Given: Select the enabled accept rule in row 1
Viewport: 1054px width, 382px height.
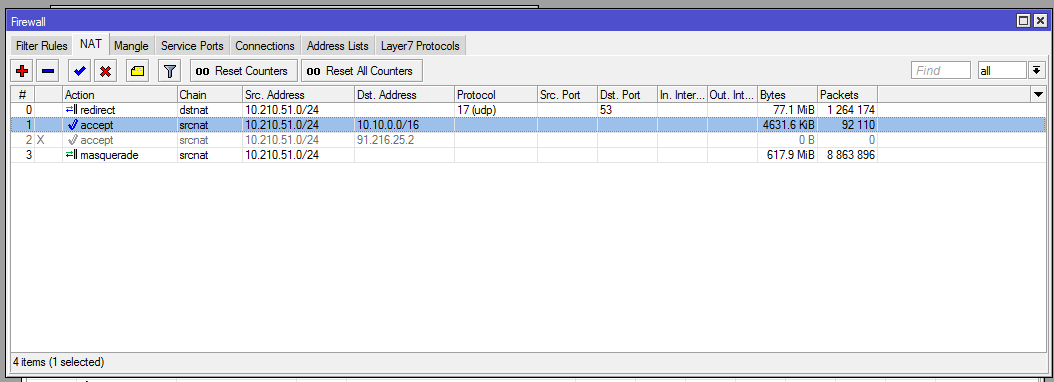Looking at the screenshot, I should click(528, 124).
